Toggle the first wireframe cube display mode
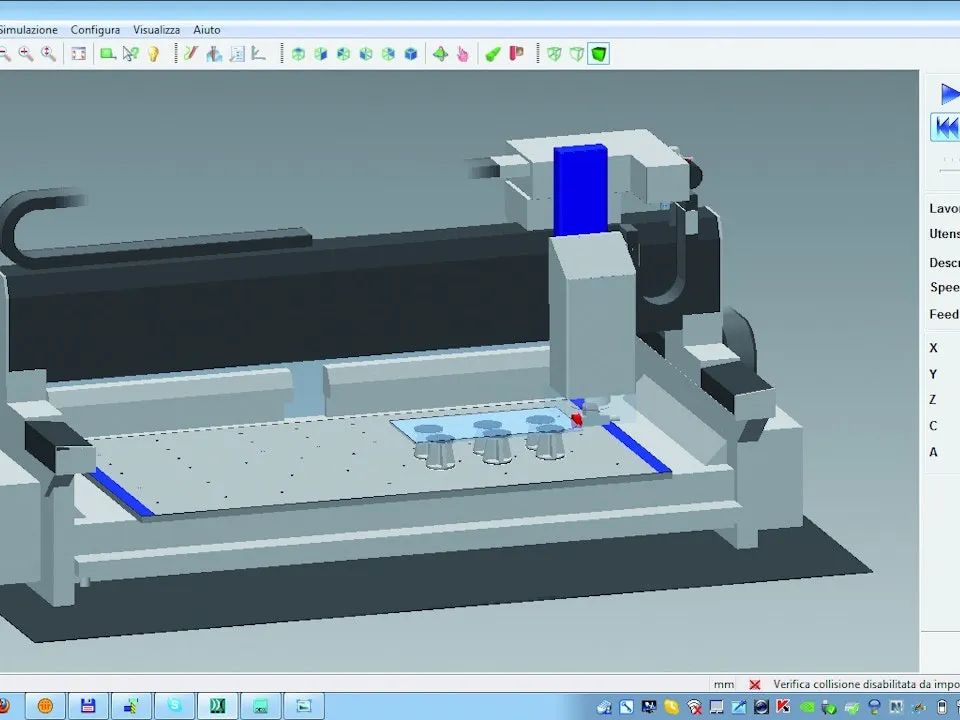Viewport: 960px width, 720px height. point(554,54)
